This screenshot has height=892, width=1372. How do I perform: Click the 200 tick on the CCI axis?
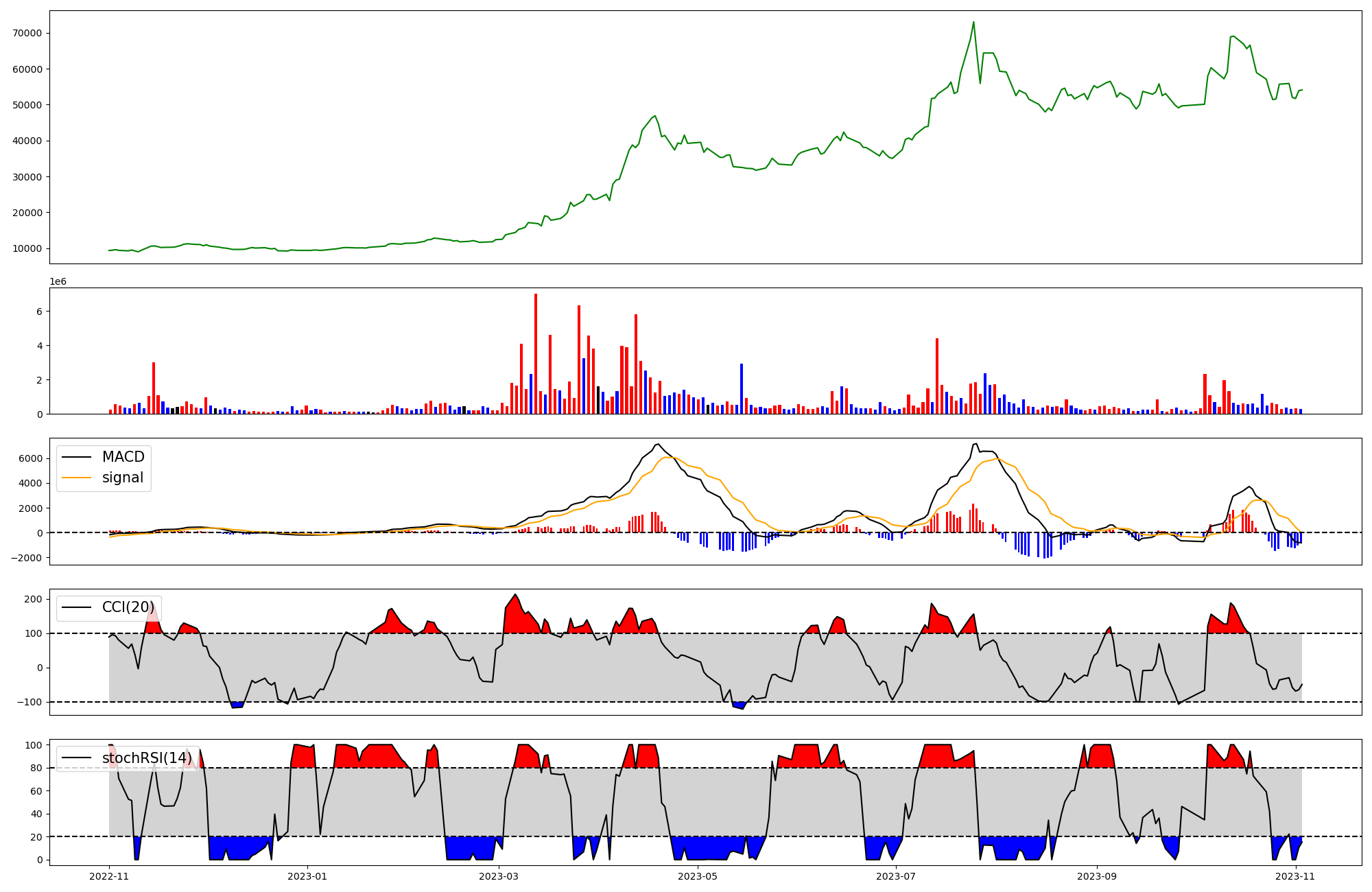(34, 599)
